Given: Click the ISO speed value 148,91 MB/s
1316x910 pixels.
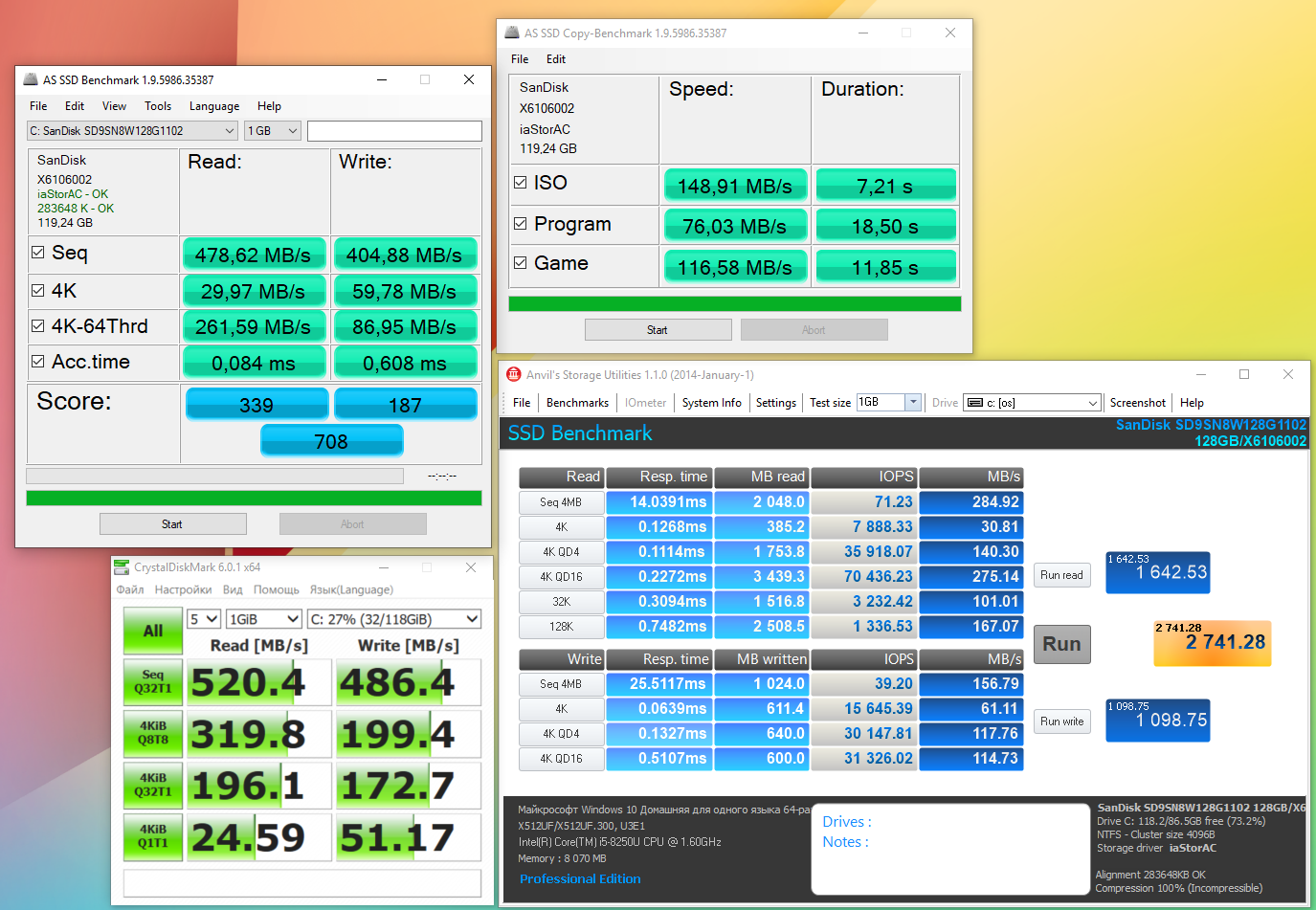Looking at the screenshot, I should point(735,186).
